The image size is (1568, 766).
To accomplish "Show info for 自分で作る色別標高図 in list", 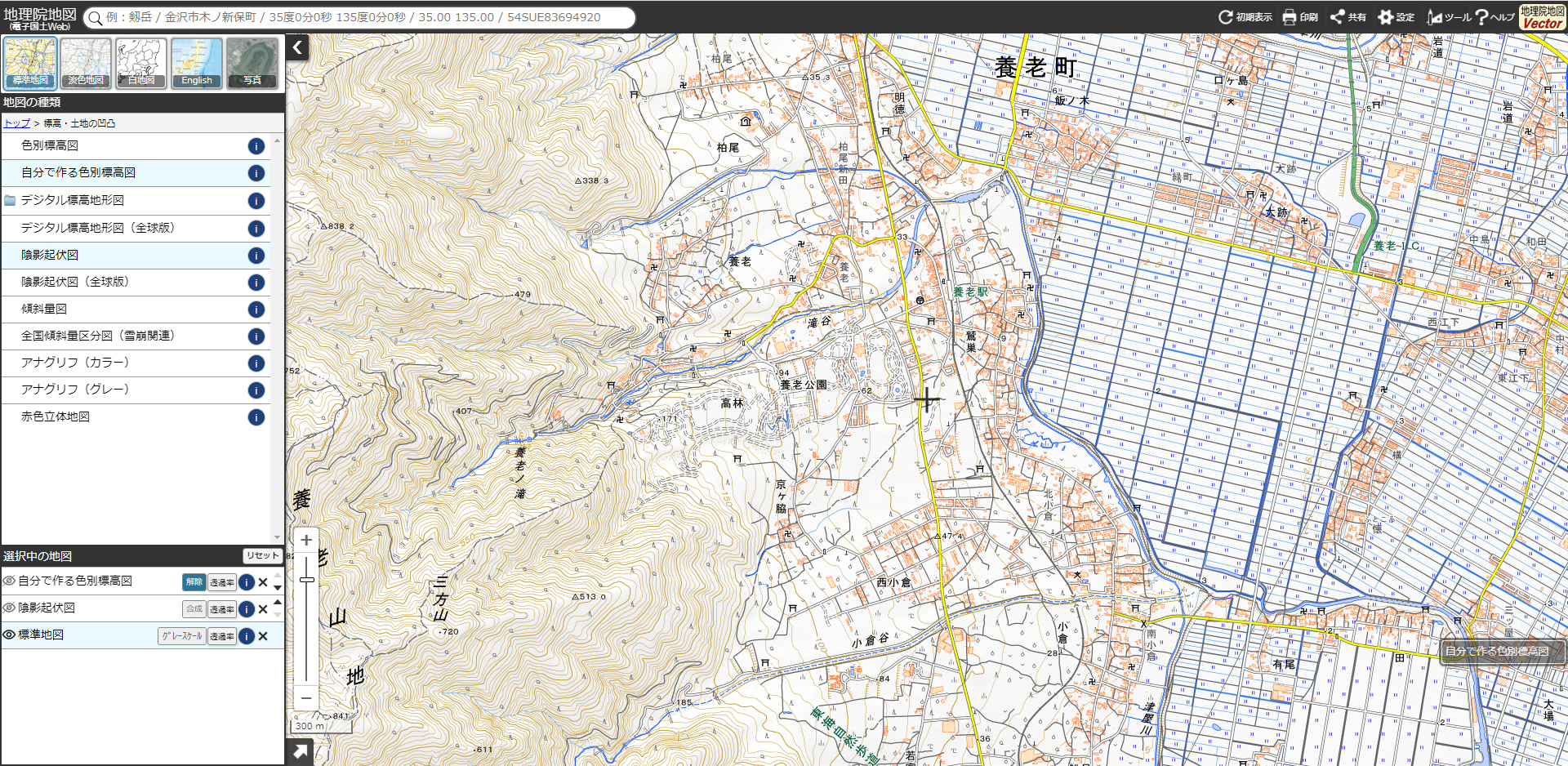I will click(x=256, y=173).
